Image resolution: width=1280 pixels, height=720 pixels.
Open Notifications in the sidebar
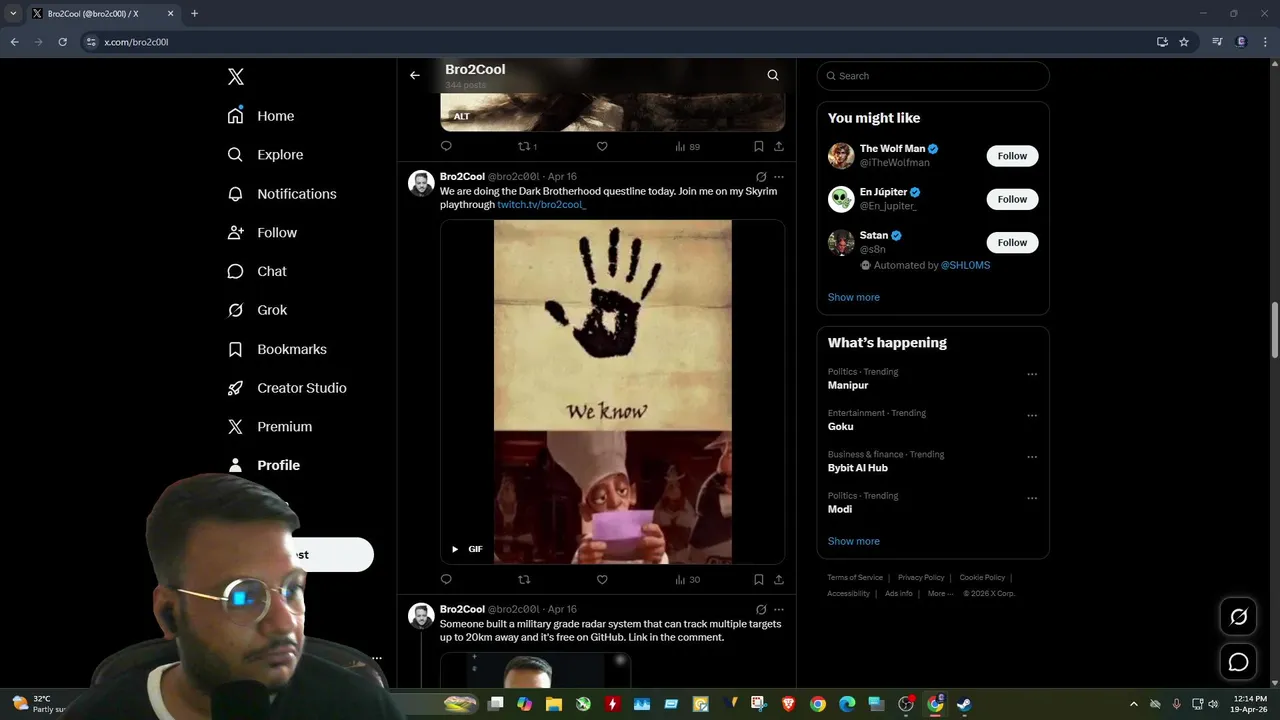coord(282,194)
